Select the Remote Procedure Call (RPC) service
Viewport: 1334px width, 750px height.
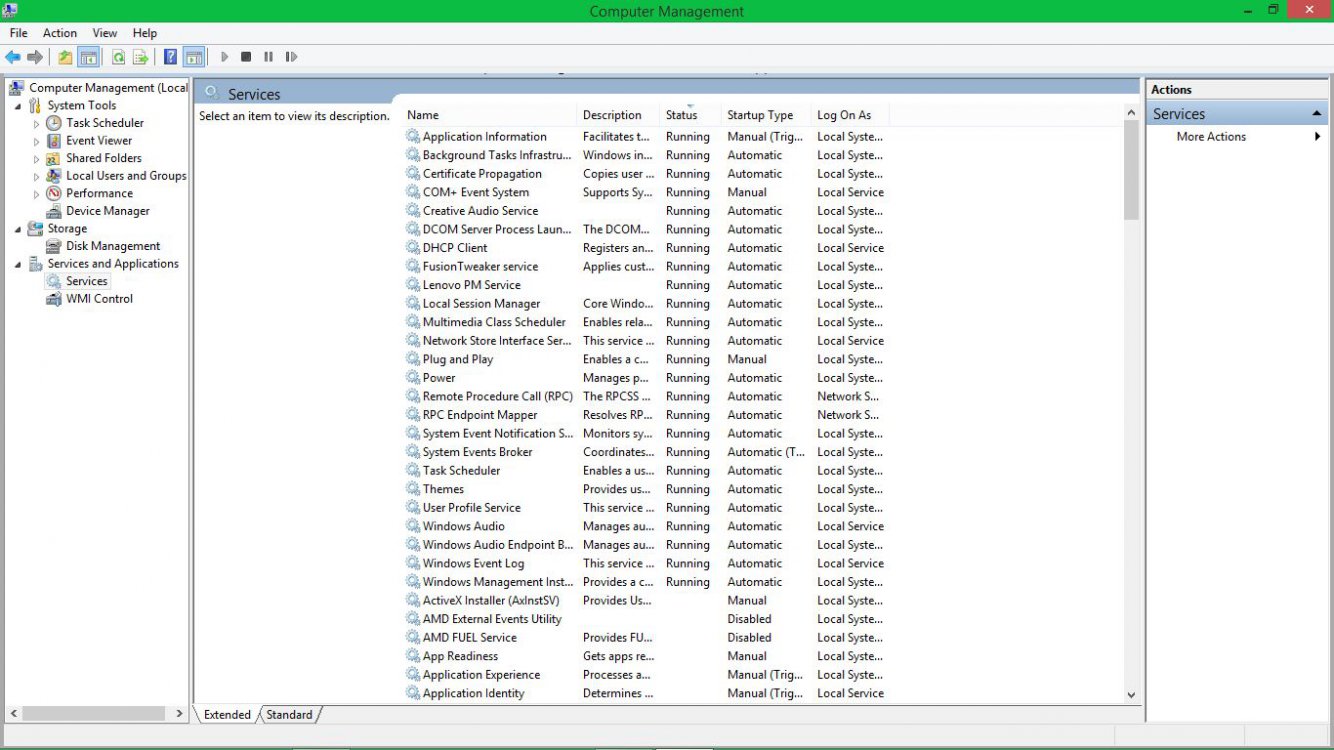645,396
